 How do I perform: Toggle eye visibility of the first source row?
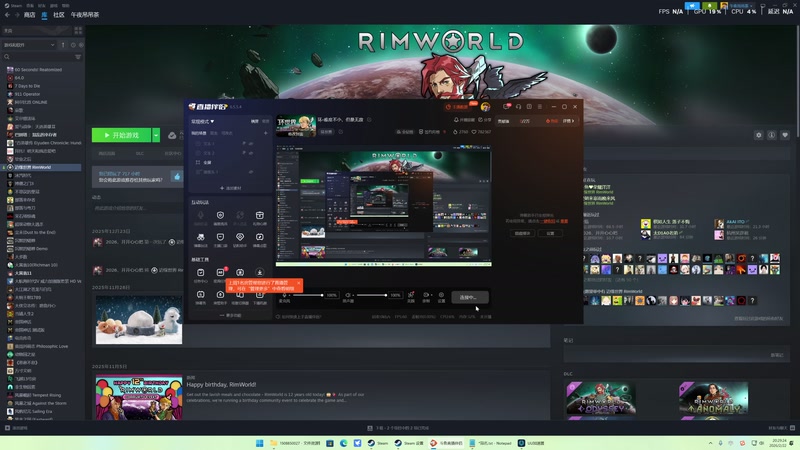(x=251, y=144)
